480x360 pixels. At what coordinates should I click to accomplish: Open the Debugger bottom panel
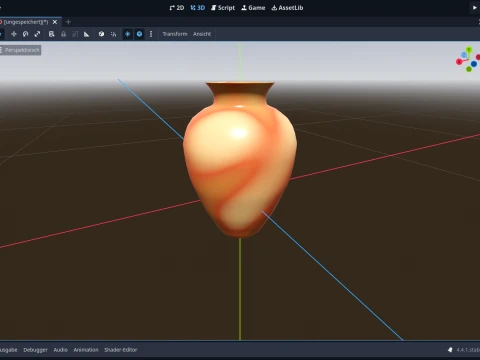point(35,350)
